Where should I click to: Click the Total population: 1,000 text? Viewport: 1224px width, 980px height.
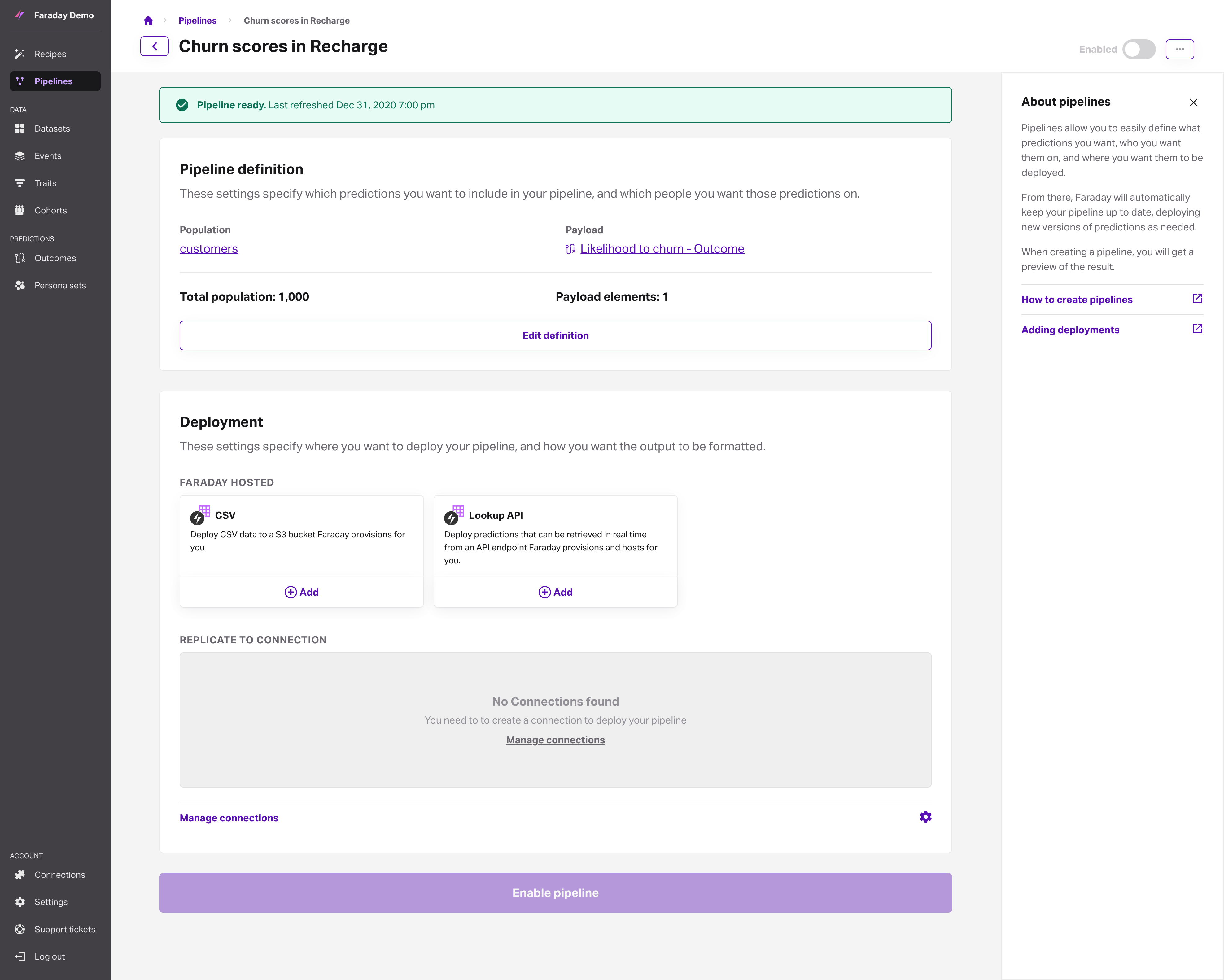(x=244, y=297)
